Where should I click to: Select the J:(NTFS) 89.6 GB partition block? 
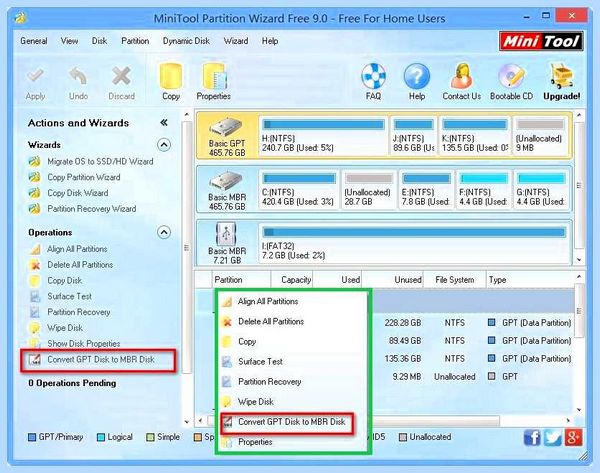(x=413, y=136)
